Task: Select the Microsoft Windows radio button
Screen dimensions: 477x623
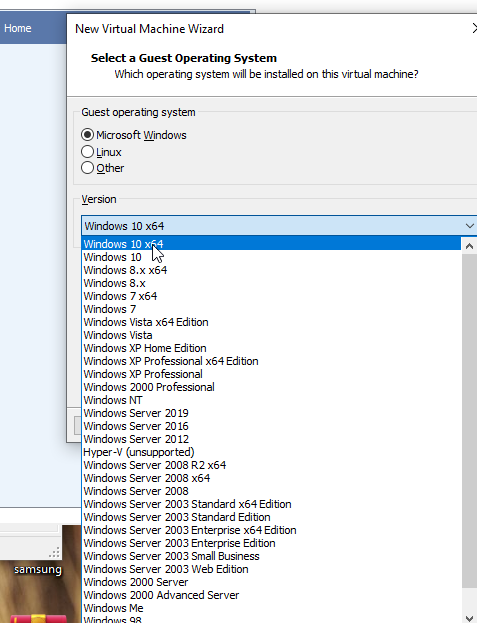Action: (x=87, y=135)
